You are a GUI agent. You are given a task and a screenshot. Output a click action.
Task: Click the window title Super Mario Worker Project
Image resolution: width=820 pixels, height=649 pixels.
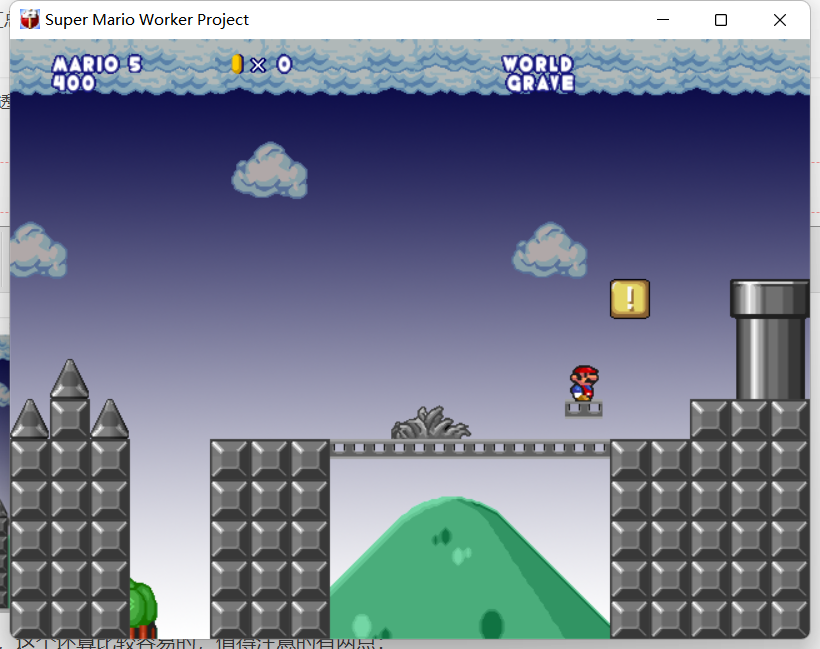[x=147, y=19]
